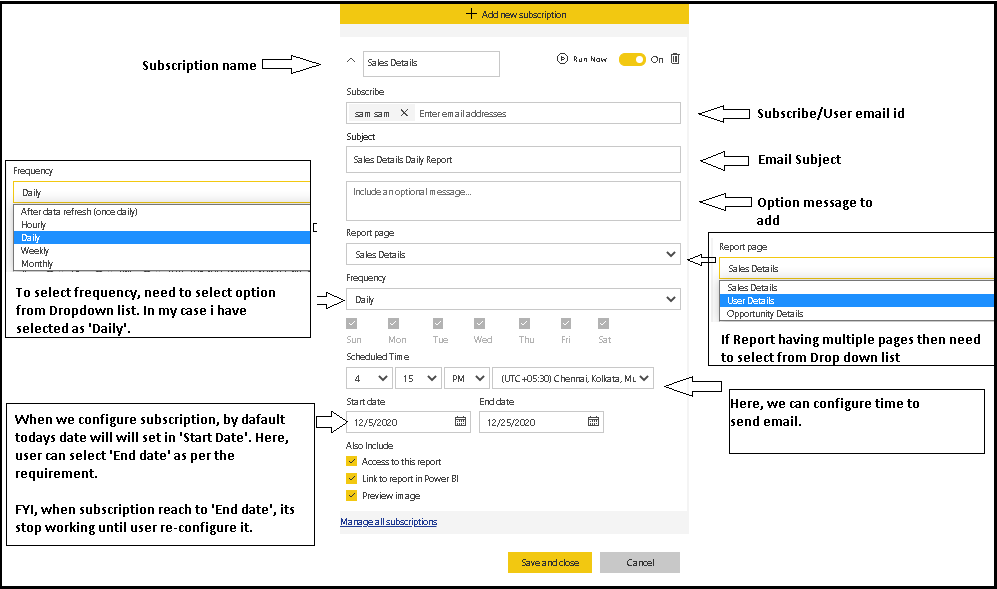Select Monthly in the frequency list

pyautogui.click(x=162, y=263)
